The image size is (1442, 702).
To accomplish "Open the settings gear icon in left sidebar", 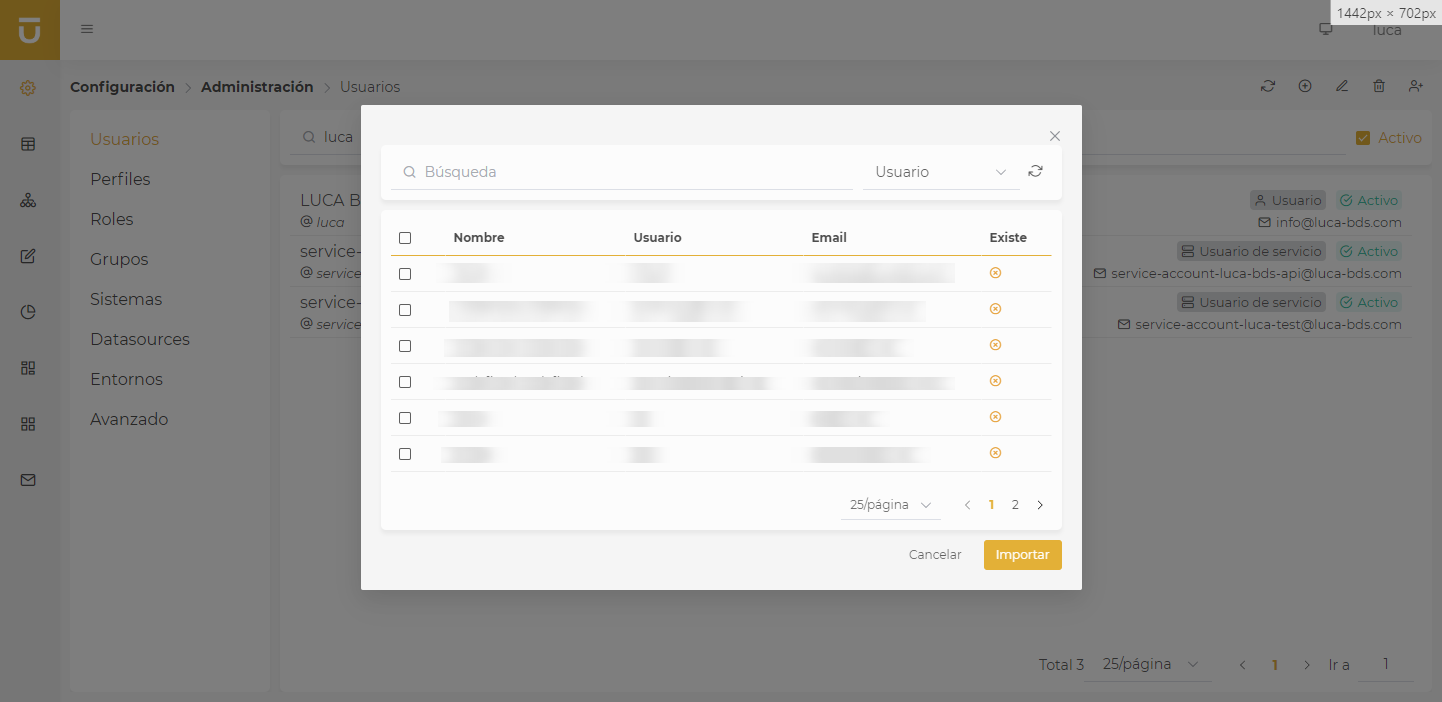I will 28,88.
